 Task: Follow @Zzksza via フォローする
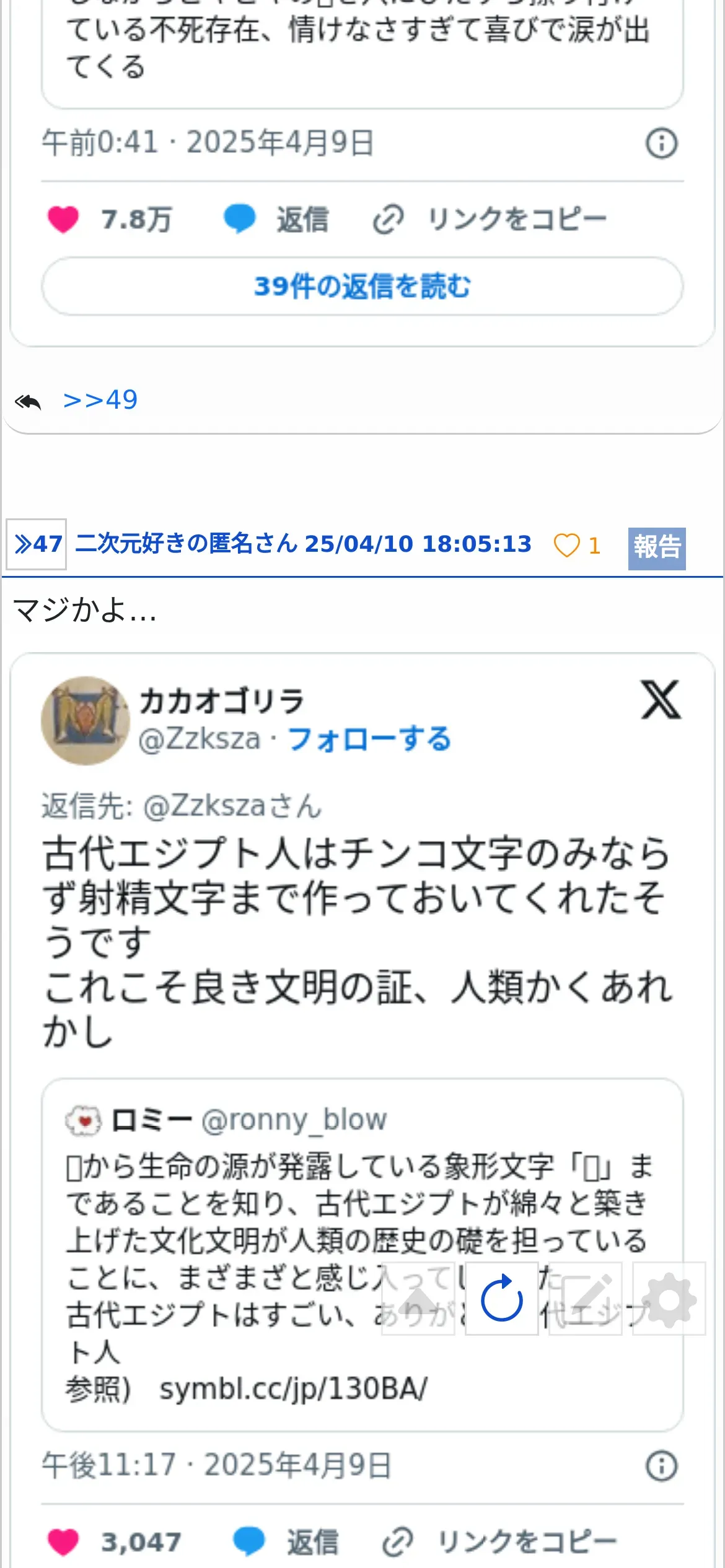[369, 739]
